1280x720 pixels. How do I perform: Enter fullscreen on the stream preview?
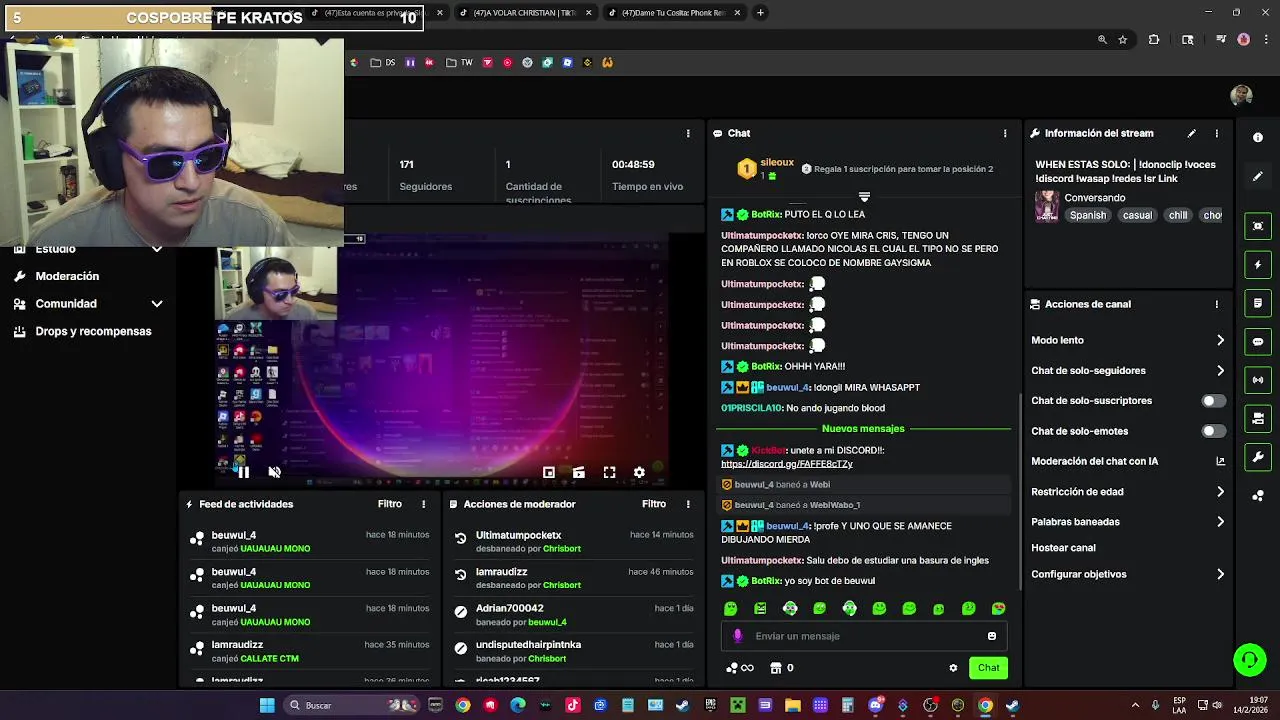(609, 472)
